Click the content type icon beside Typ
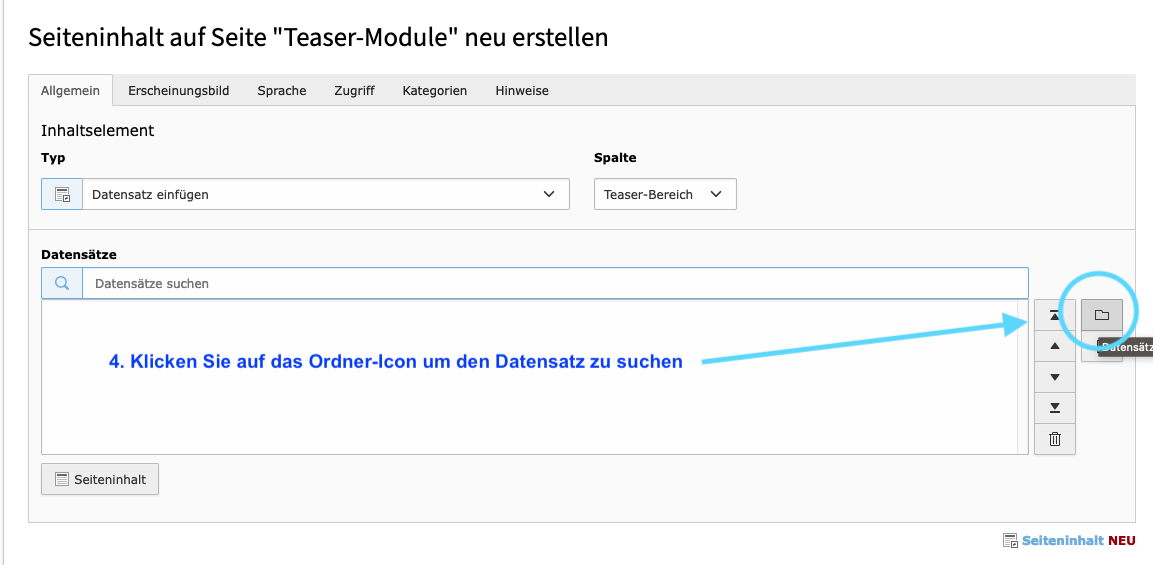The image size is (1153, 565). pos(62,194)
